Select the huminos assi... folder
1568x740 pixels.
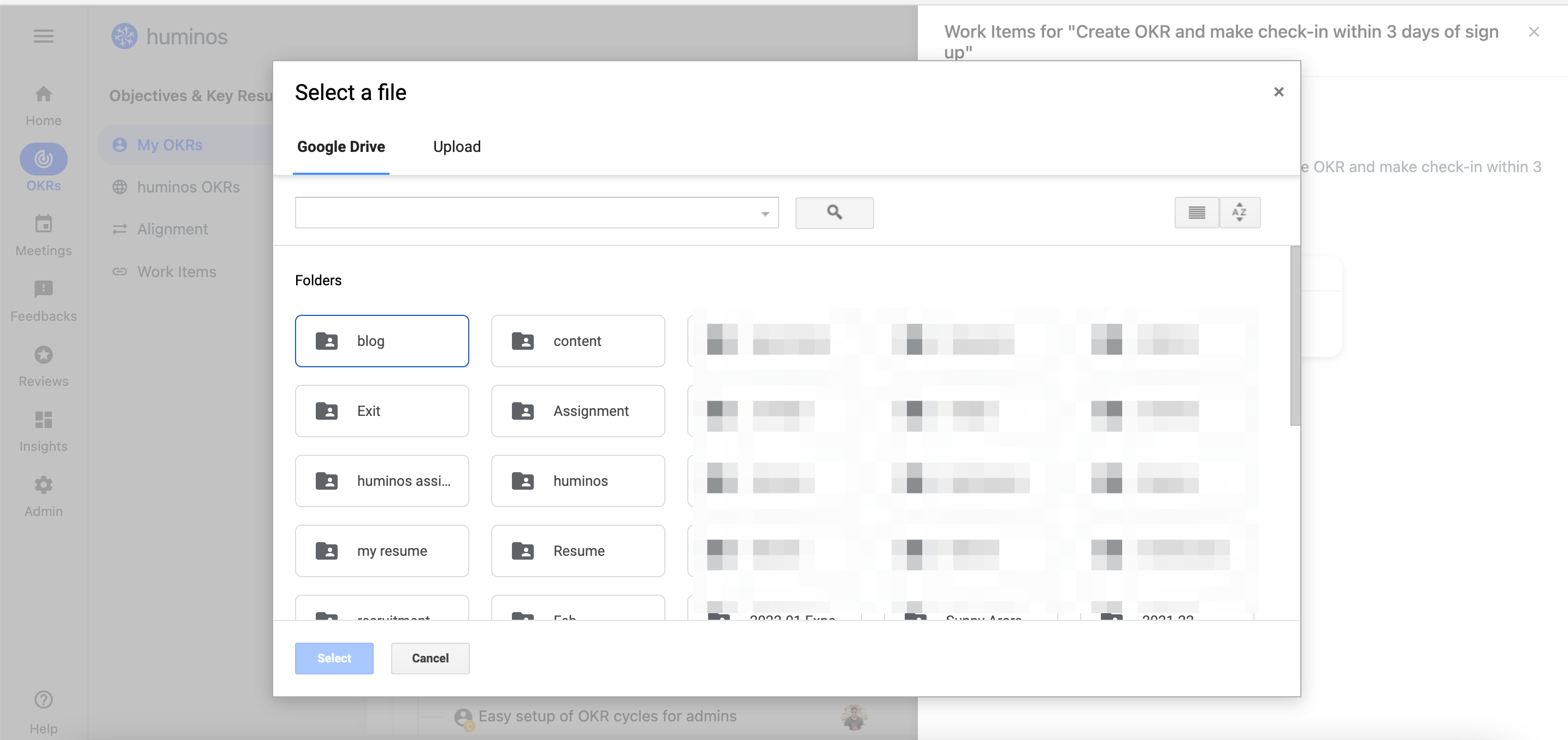(382, 480)
